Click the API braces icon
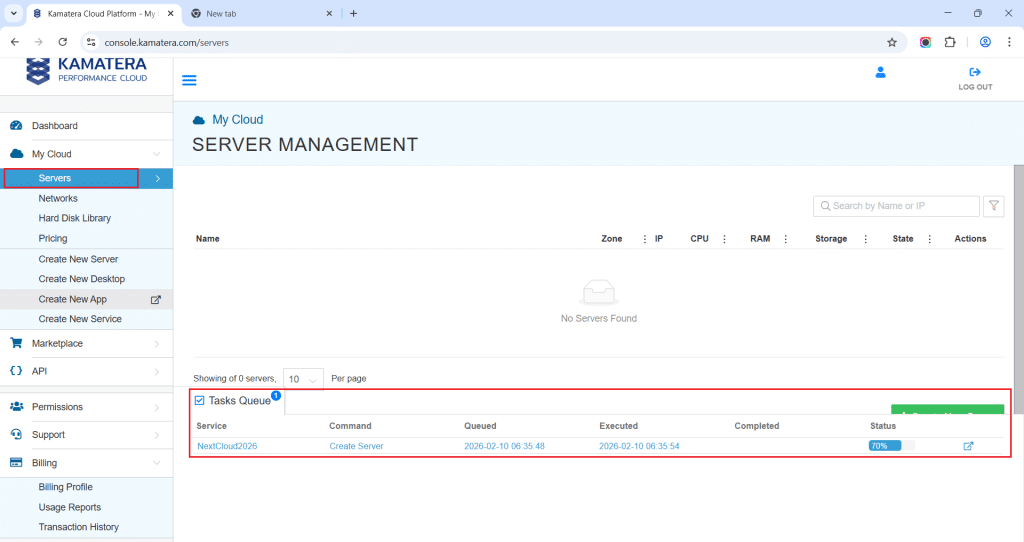The height and width of the screenshot is (542, 1024). (x=16, y=371)
